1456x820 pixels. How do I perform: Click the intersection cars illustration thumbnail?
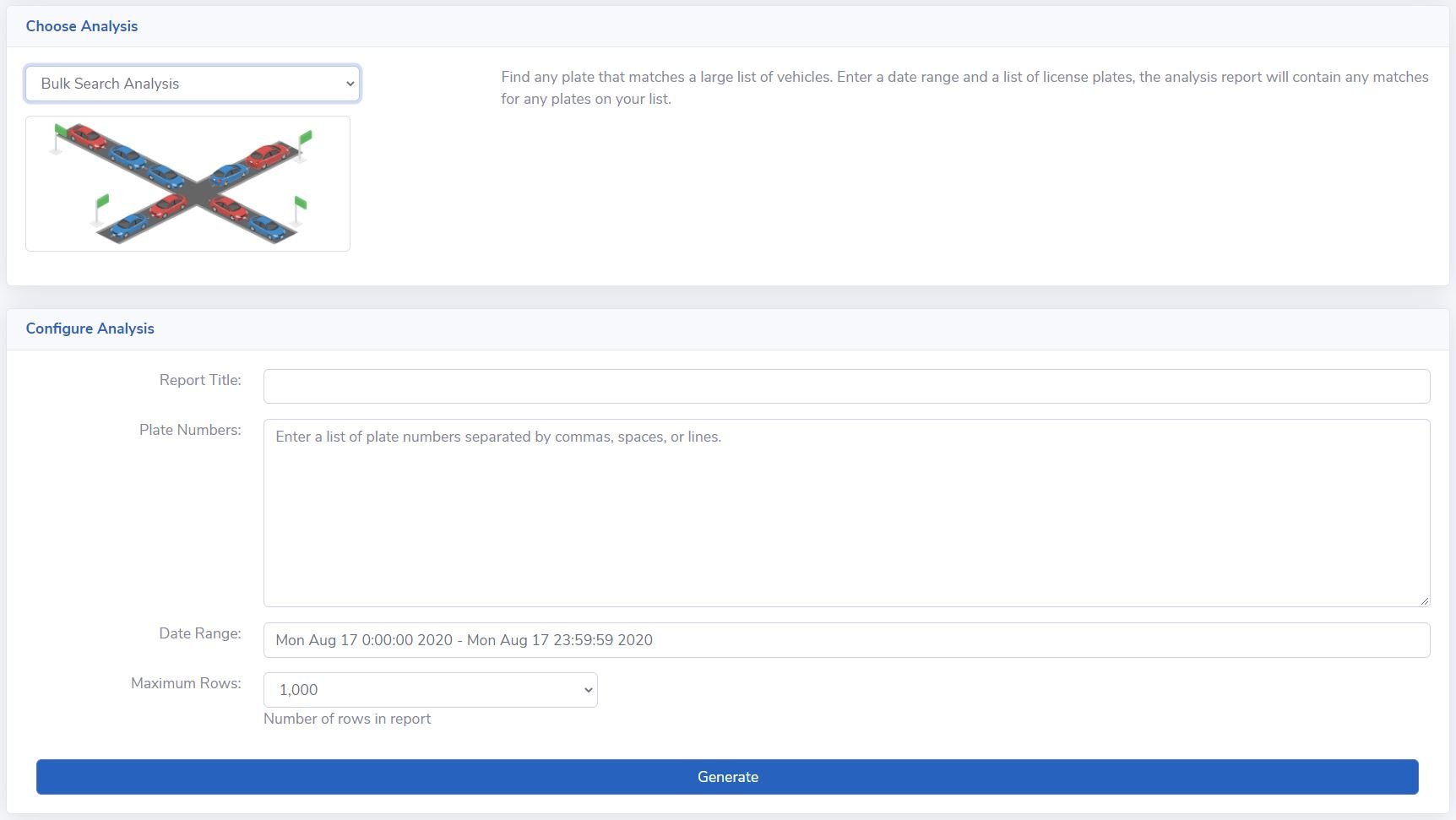[x=187, y=183]
